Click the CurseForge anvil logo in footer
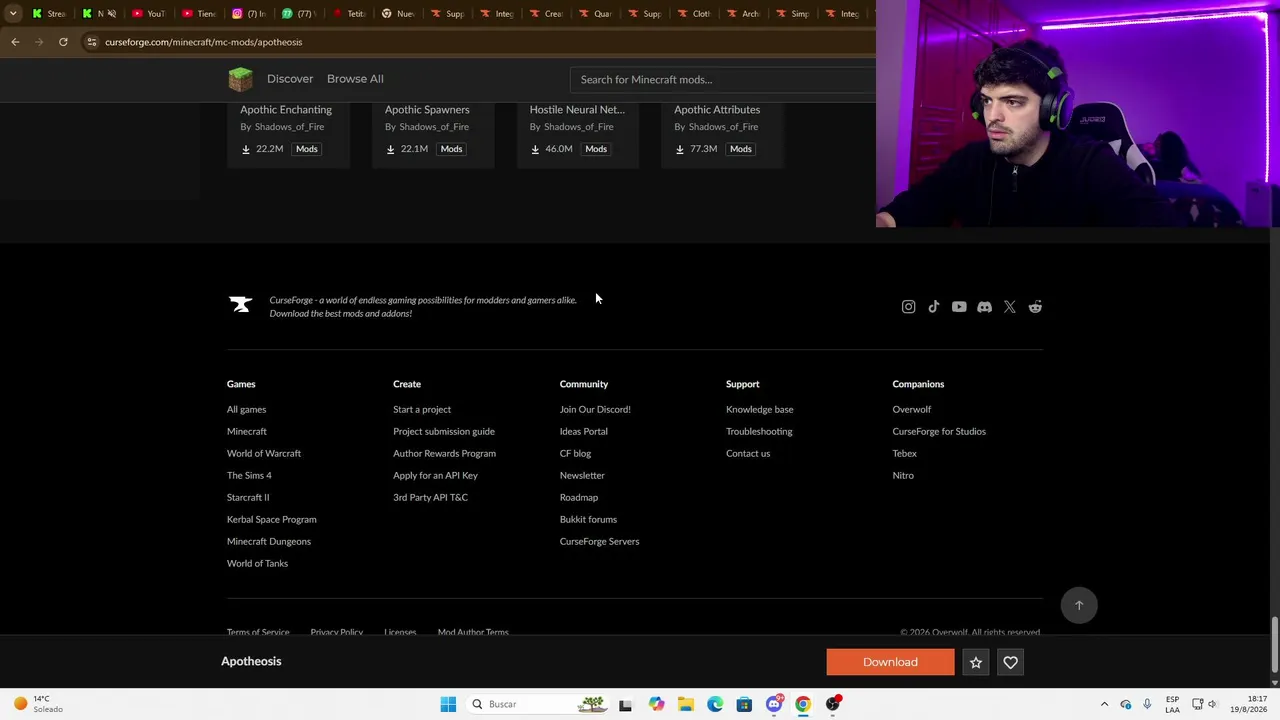Screen dimensions: 1280x720 240,304
